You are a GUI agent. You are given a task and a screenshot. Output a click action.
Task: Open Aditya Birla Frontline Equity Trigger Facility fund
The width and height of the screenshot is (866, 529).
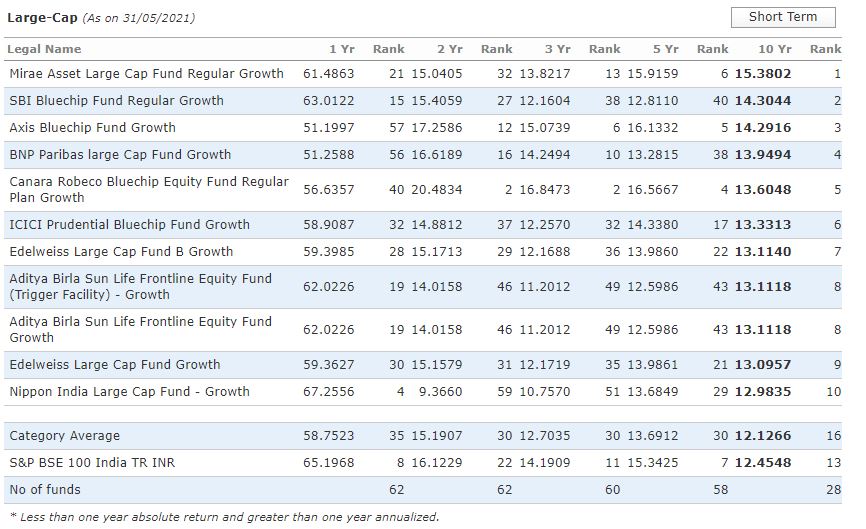pos(140,286)
